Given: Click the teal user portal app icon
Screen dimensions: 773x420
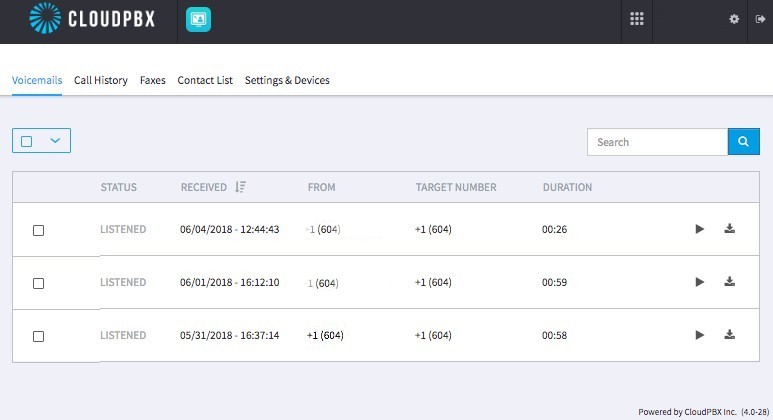Looking at the screenshot, I should [198, 19].
